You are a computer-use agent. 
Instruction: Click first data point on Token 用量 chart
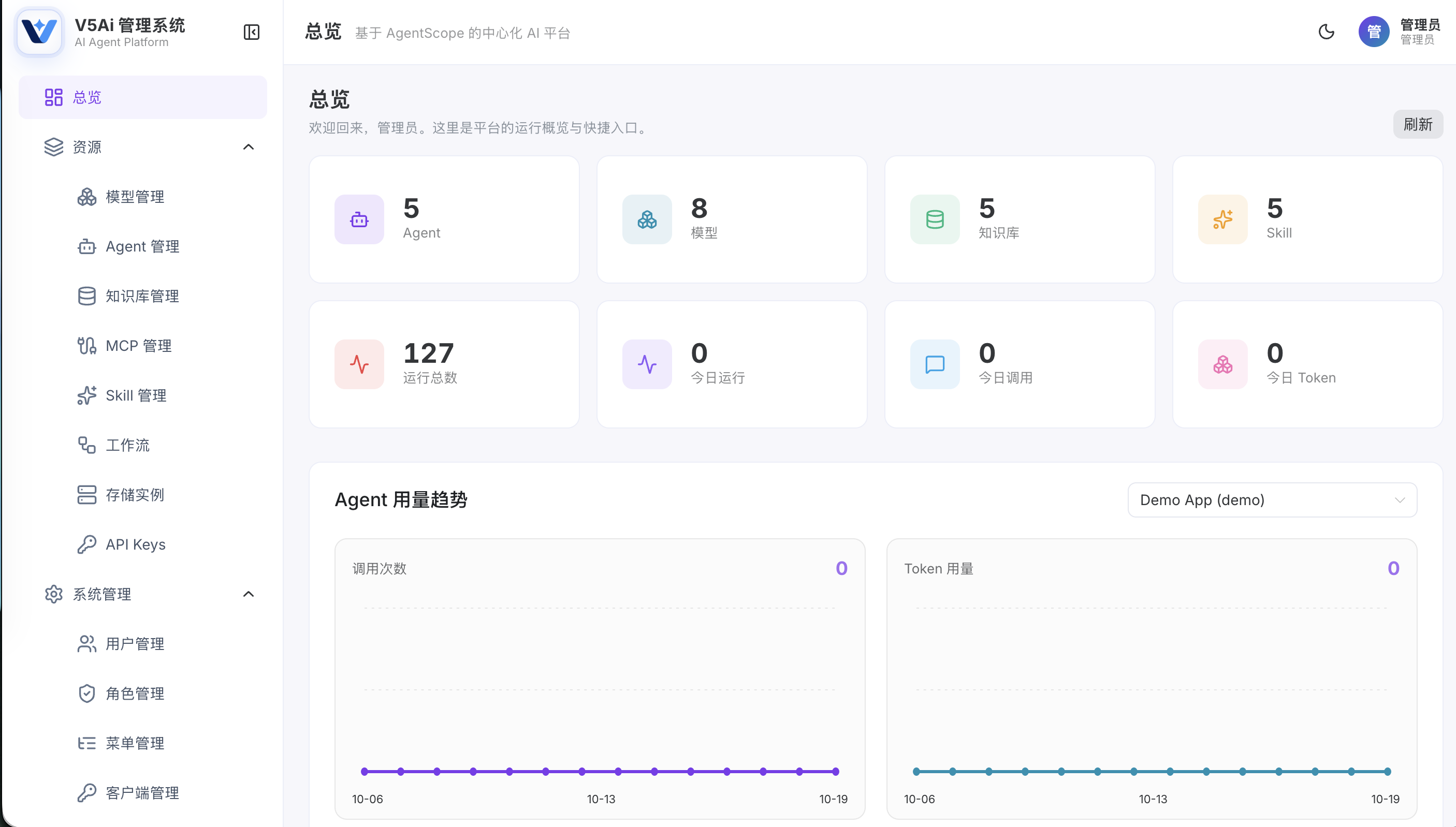[916, 771]
